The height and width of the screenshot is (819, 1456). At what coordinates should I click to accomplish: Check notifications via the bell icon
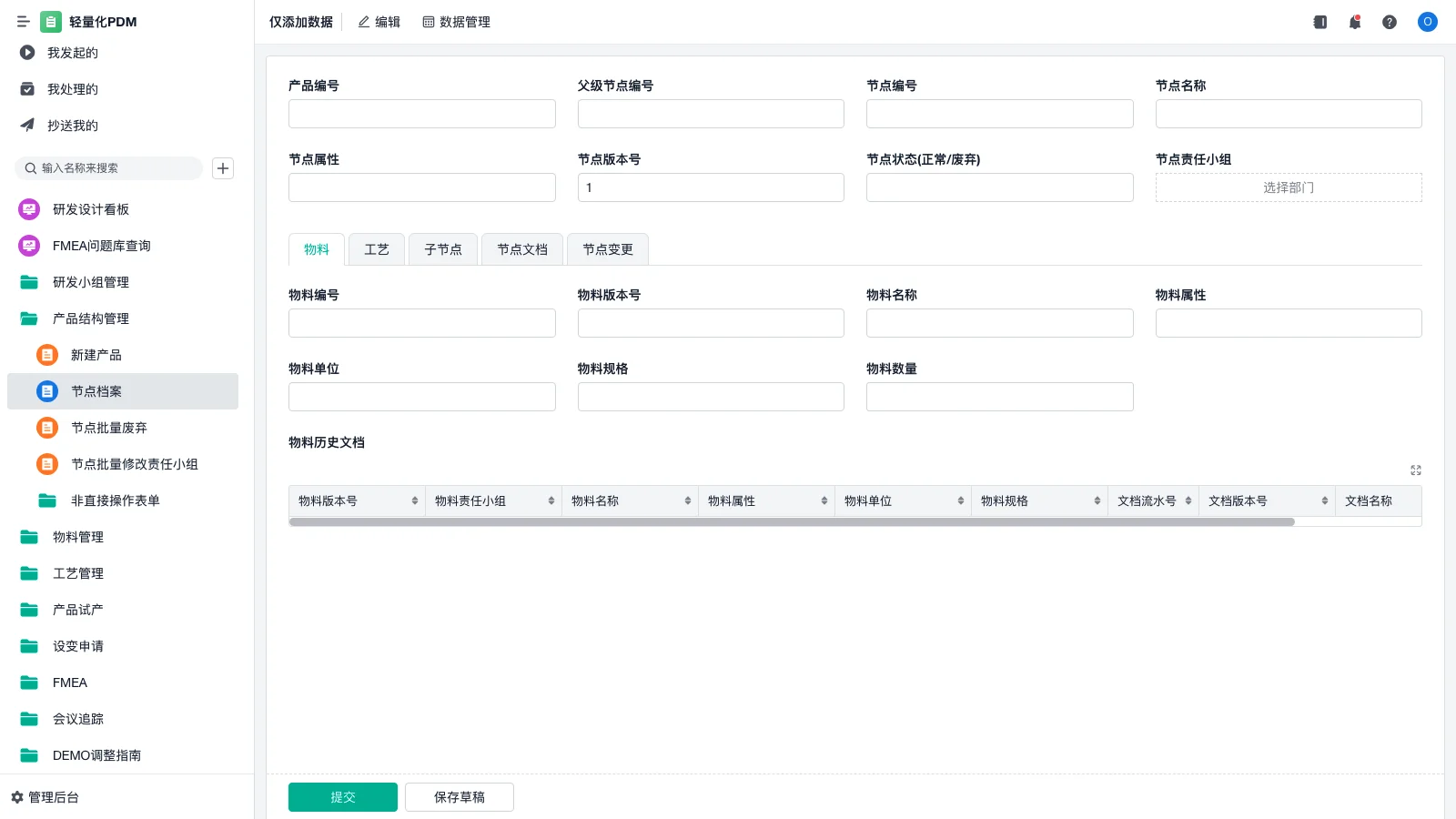[1355, 22]
